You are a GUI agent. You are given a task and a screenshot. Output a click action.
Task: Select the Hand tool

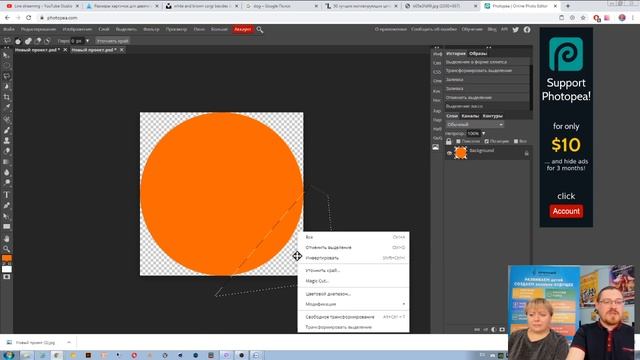tap(6, 239)
